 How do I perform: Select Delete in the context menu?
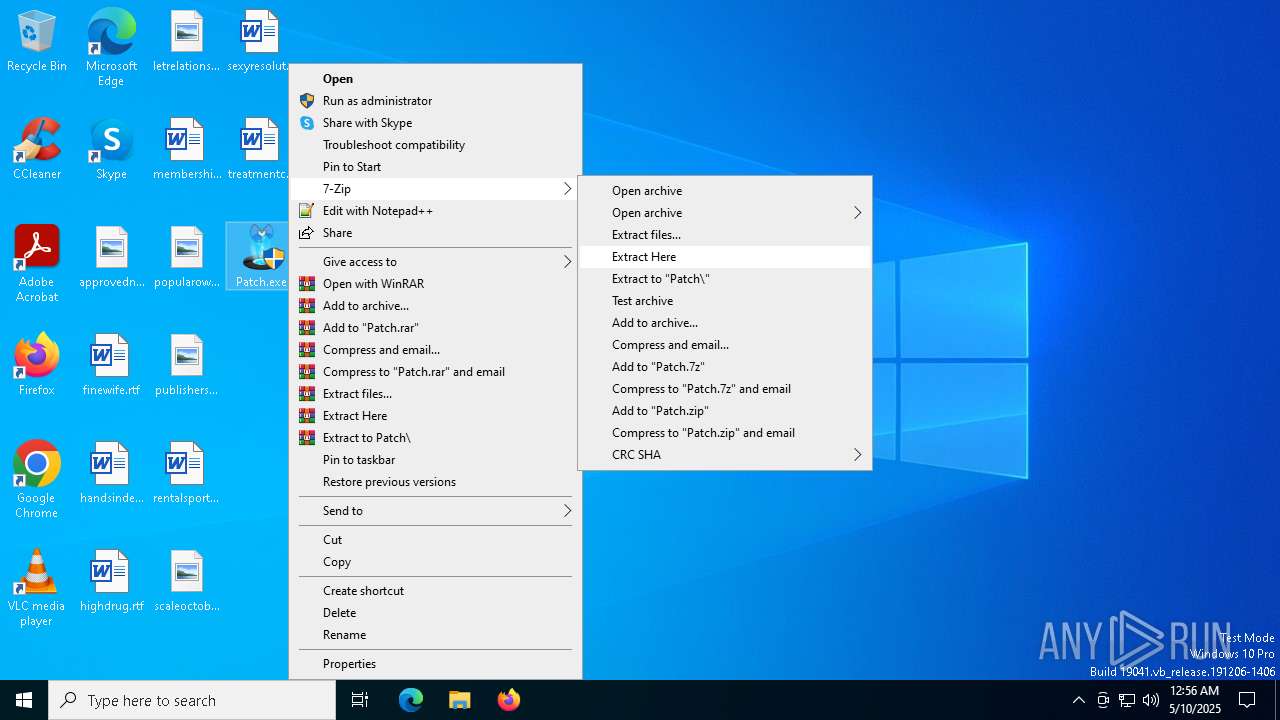pyautogui.click(x=435, y=613)
